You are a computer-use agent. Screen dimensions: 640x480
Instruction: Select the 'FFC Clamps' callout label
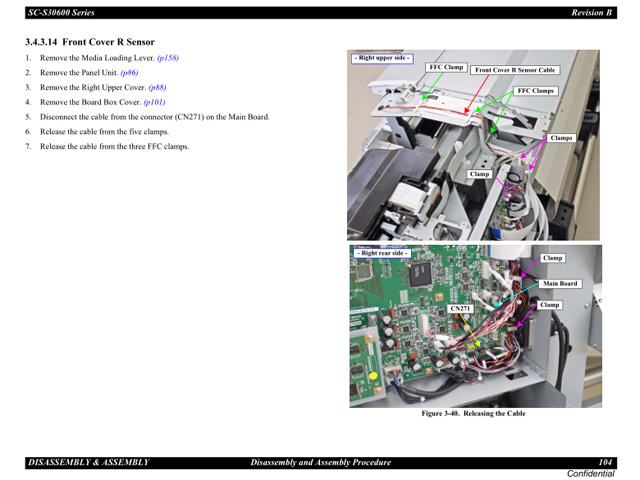535,91
